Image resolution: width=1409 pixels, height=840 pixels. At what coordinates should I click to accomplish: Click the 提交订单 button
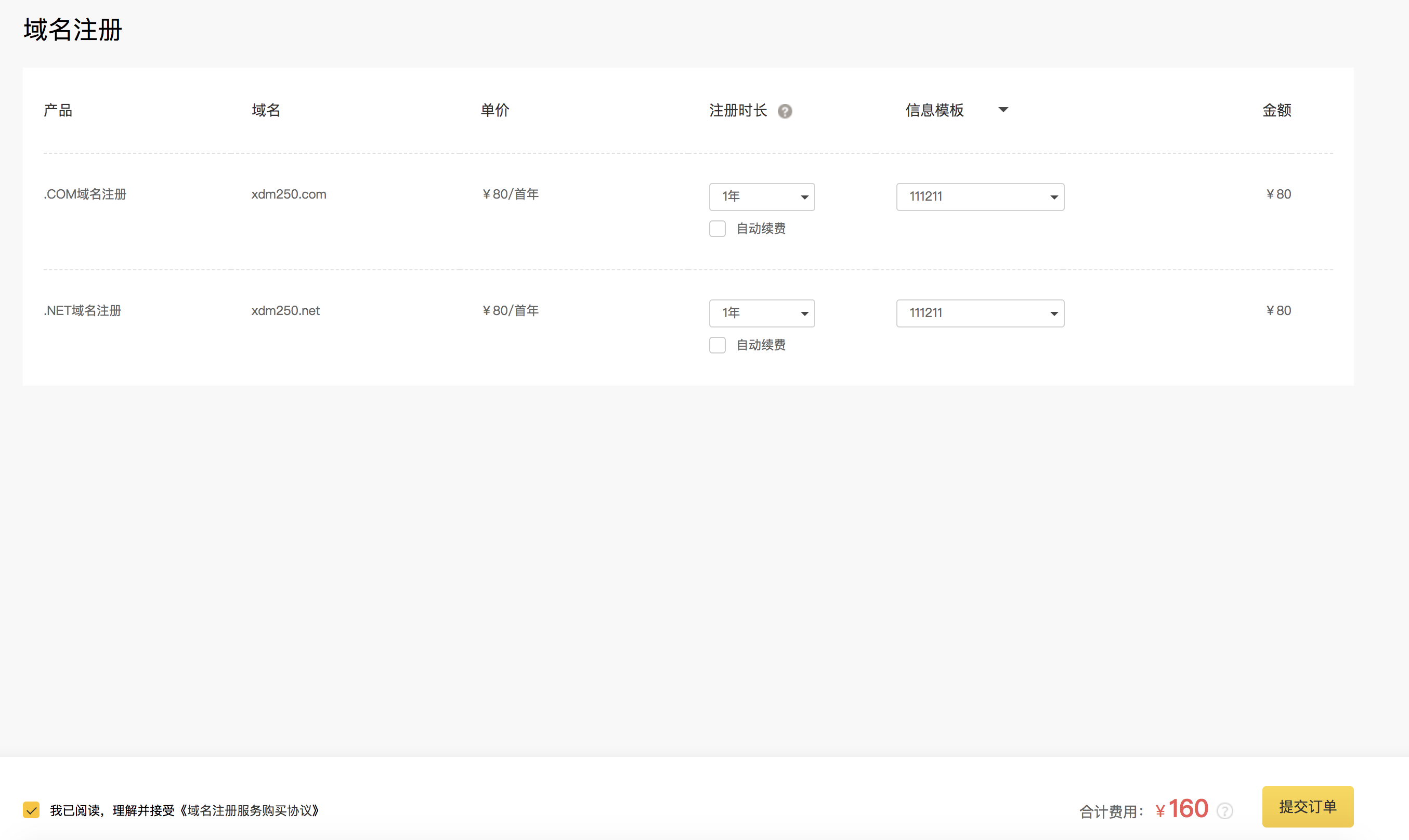1307,807
